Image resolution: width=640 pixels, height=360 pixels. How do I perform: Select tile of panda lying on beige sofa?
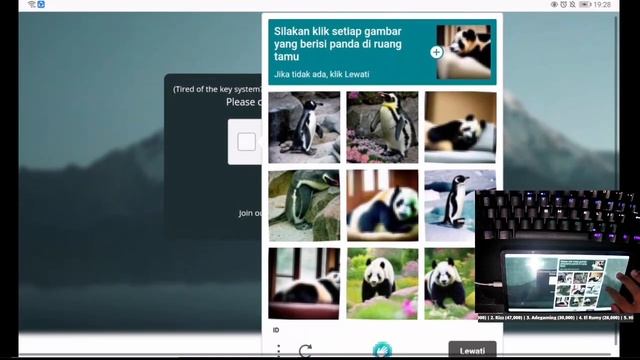[460, 127]
